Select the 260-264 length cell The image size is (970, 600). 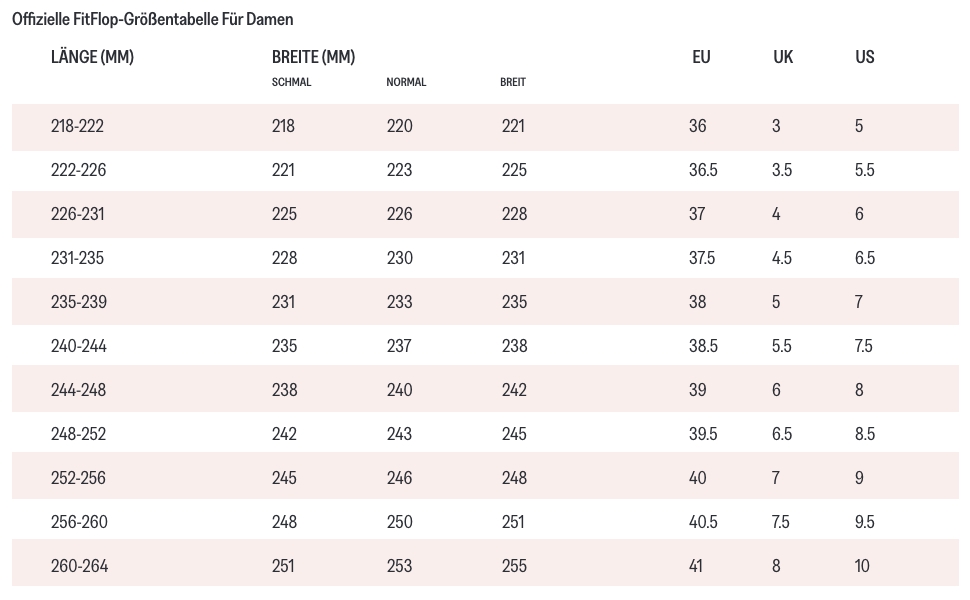(x=79, y=566)
